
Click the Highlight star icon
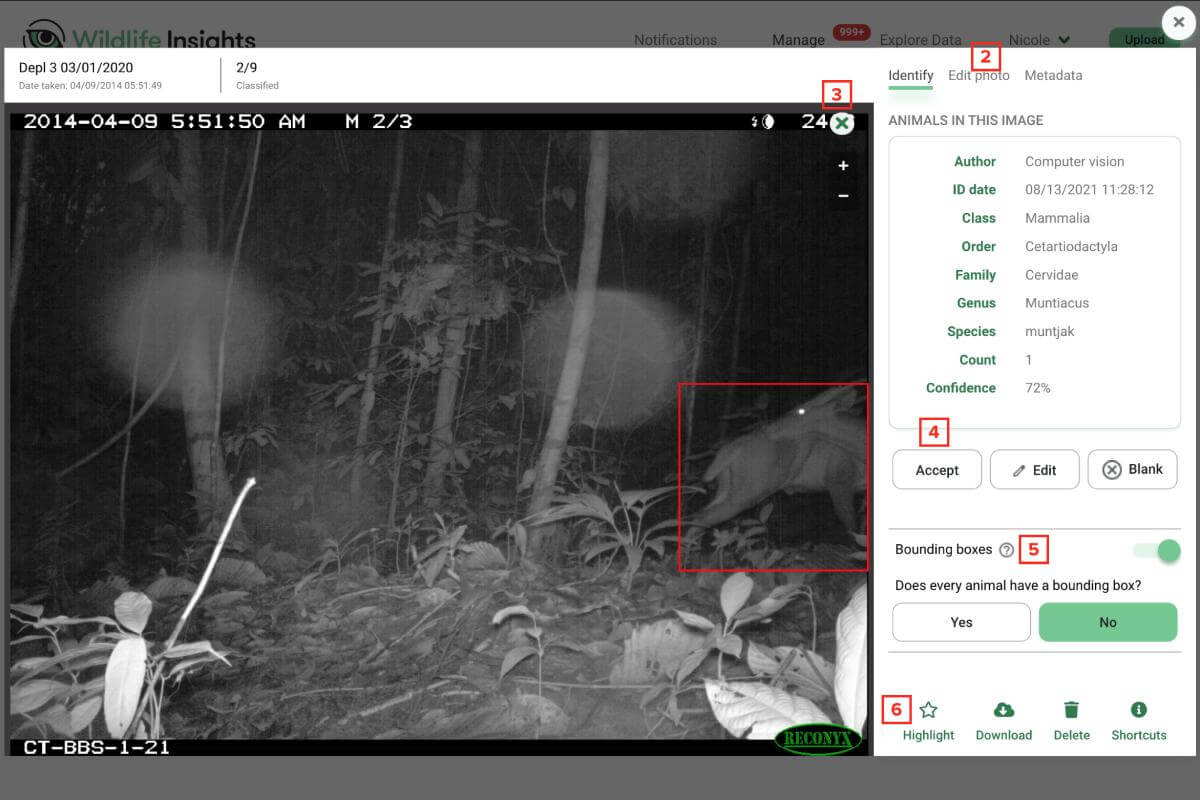[928, 710]
